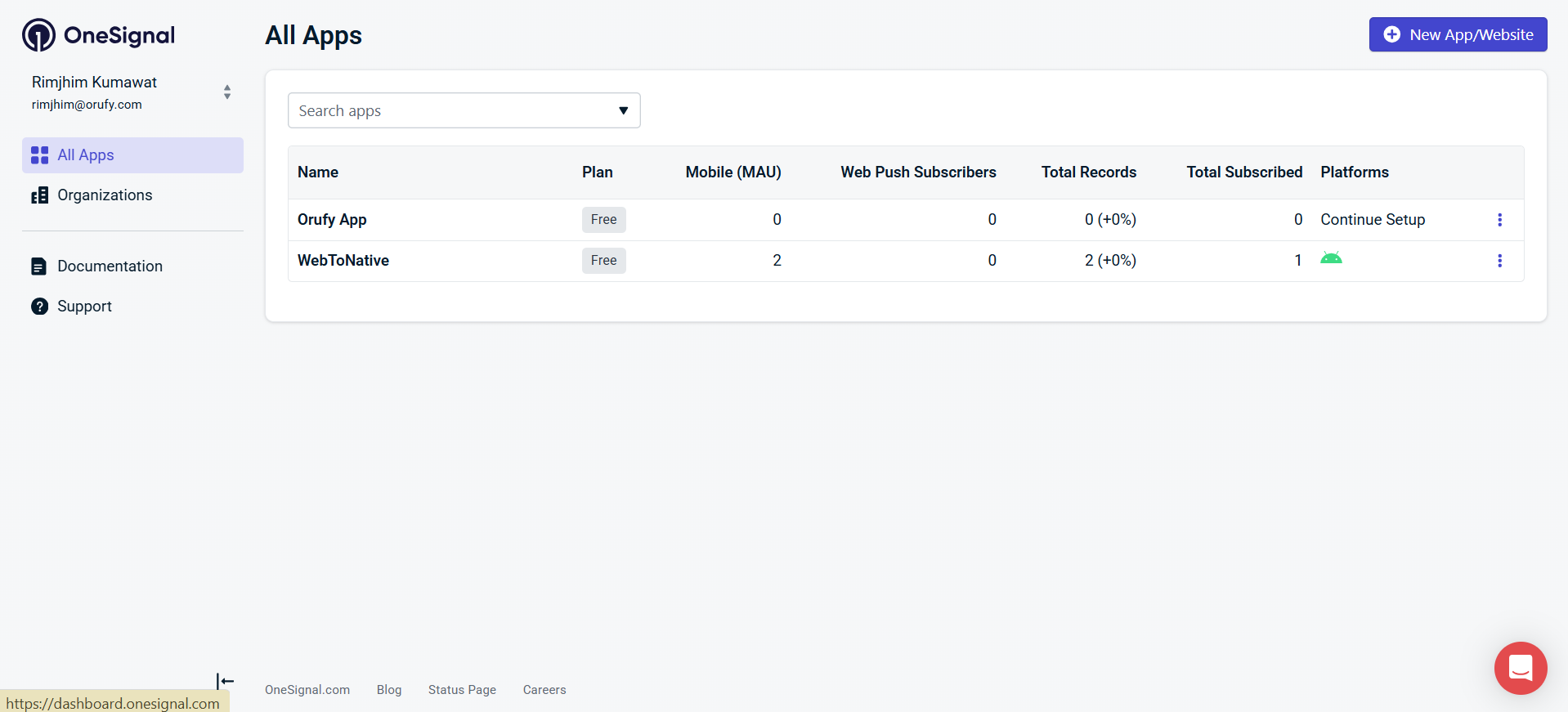Open the WebToNative app row

point(906,261)
